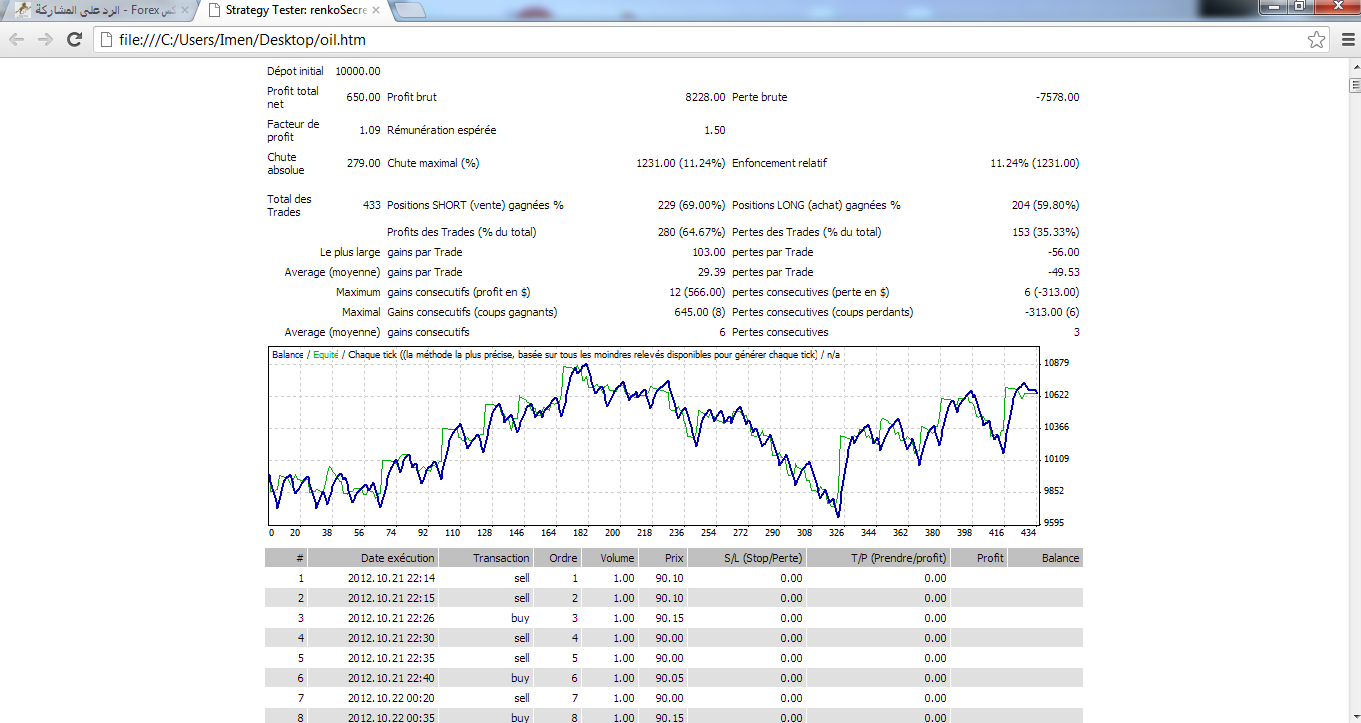Close the Arabic Forex tab
The width and height of the screenshot is (1361, 723).
[x=184, y=10]
